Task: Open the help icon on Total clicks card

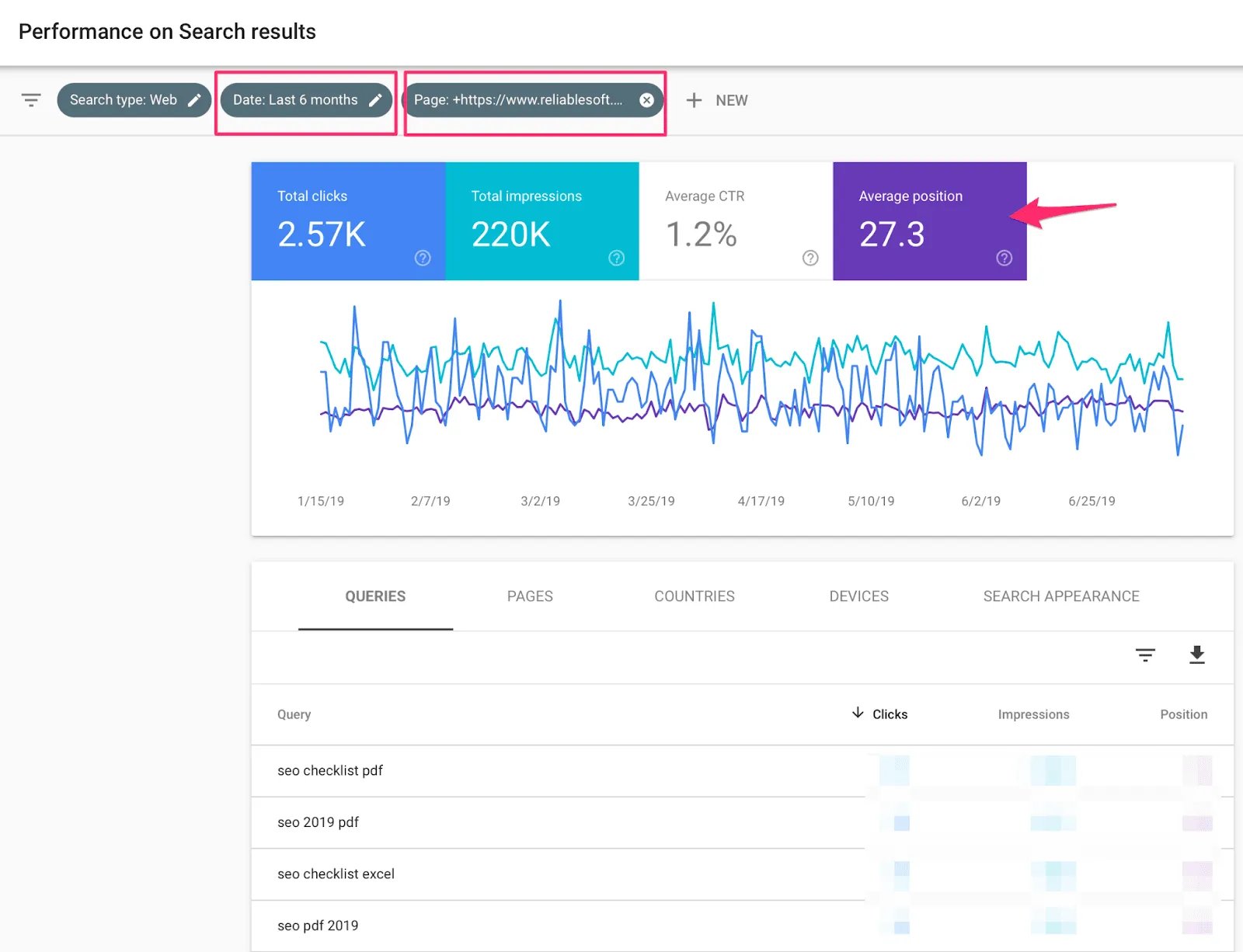Action: [422, 258]
